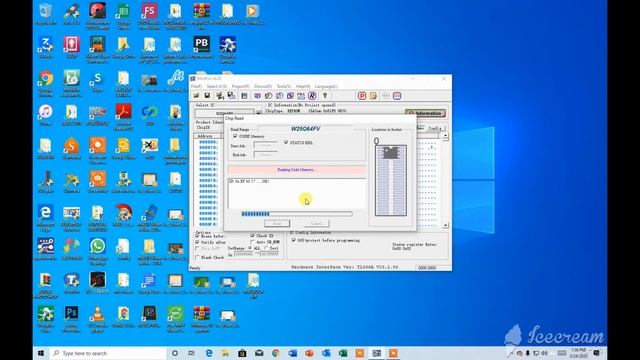Open Photoshop desktop shortcut

pyautogui.click(x=71, y=313)
